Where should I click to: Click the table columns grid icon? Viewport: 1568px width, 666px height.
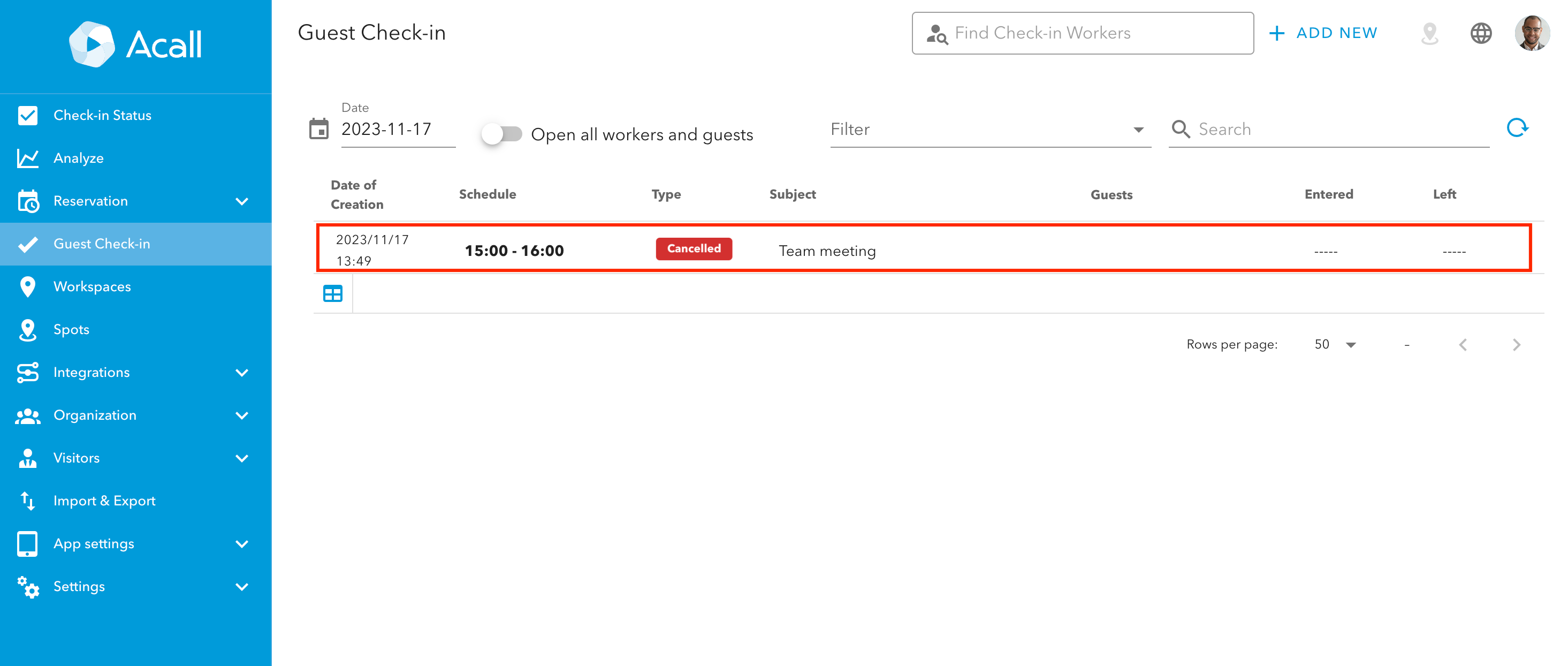pyautogui.click(x=332, y=293)
